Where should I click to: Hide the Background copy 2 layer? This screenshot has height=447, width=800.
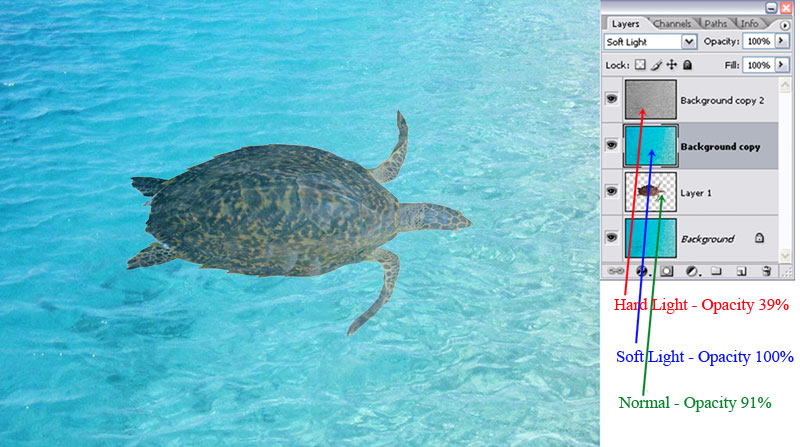coord(611,98)
